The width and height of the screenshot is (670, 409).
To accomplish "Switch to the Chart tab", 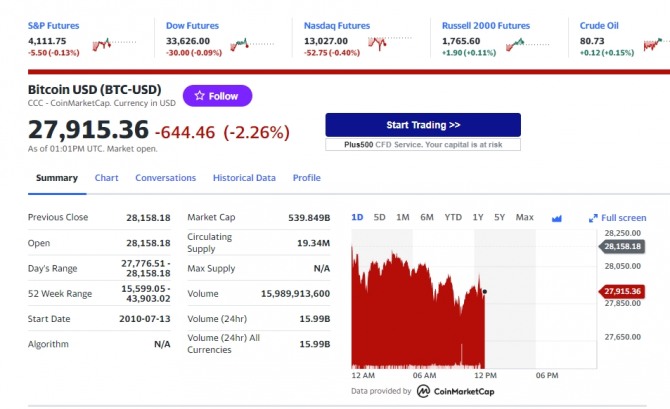I will pyautogui.click(x=106, y=178).
